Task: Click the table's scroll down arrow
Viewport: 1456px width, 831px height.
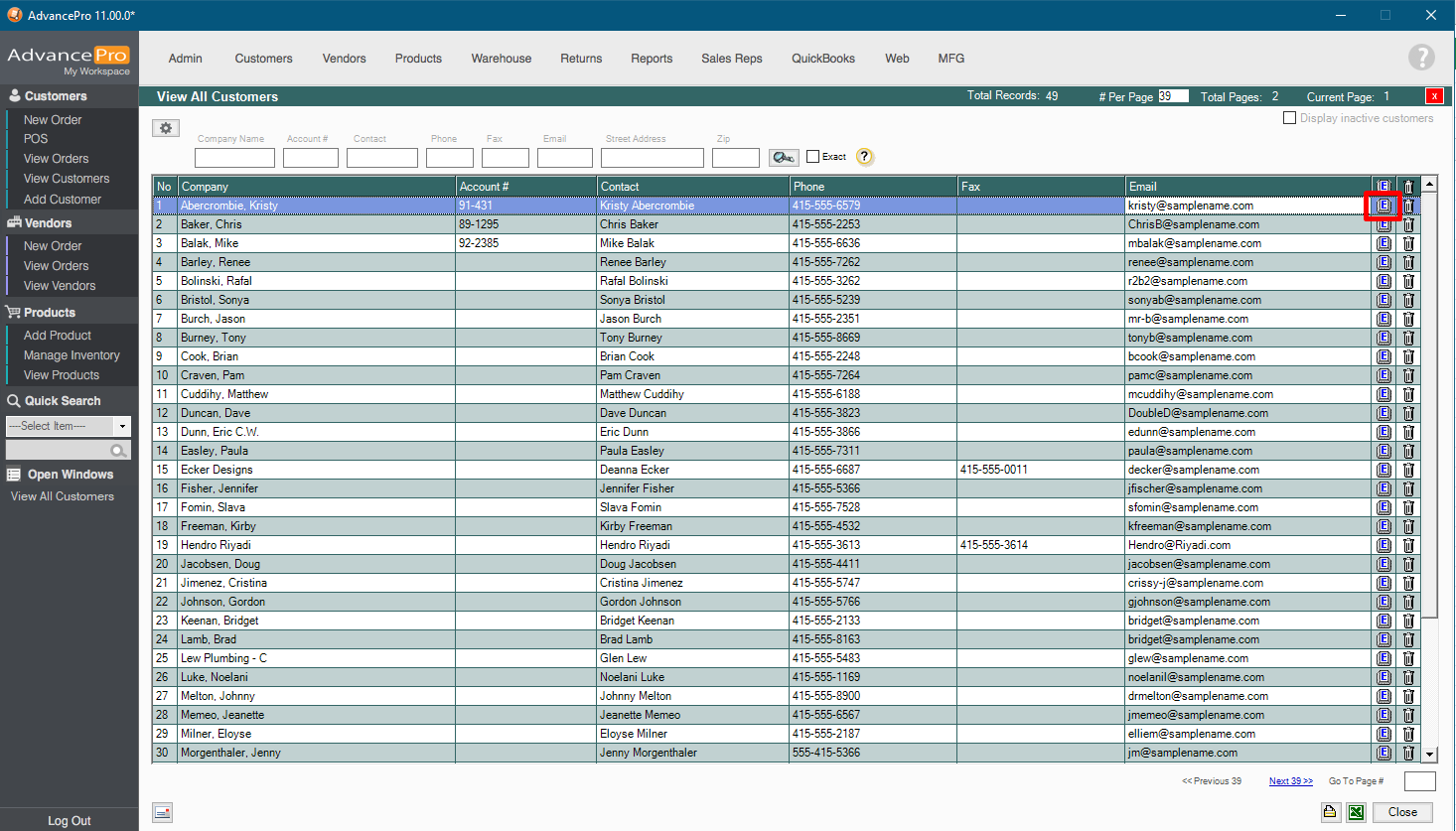Action: (1429, 755)
